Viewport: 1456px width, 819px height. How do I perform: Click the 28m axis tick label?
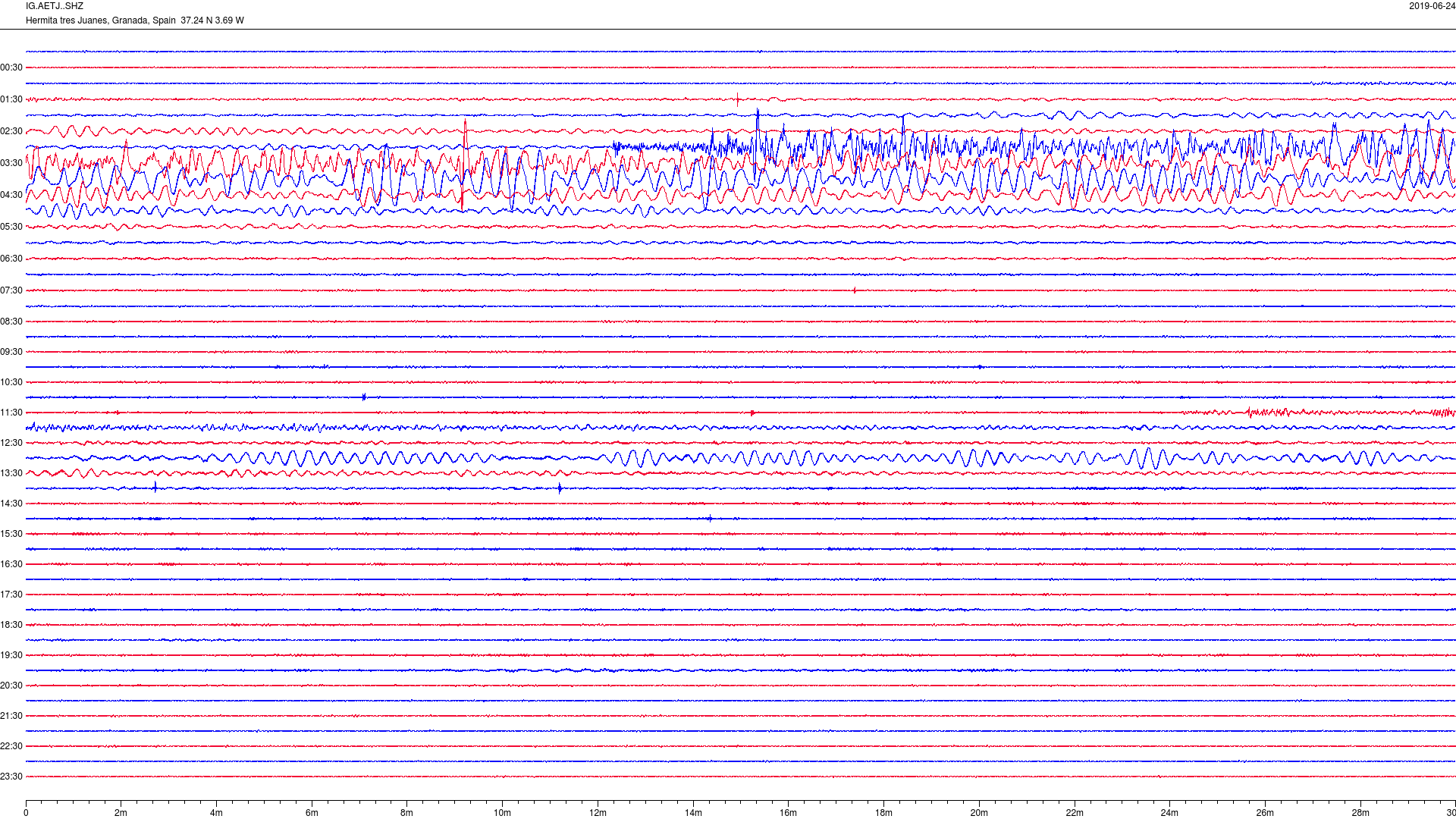1360,813
